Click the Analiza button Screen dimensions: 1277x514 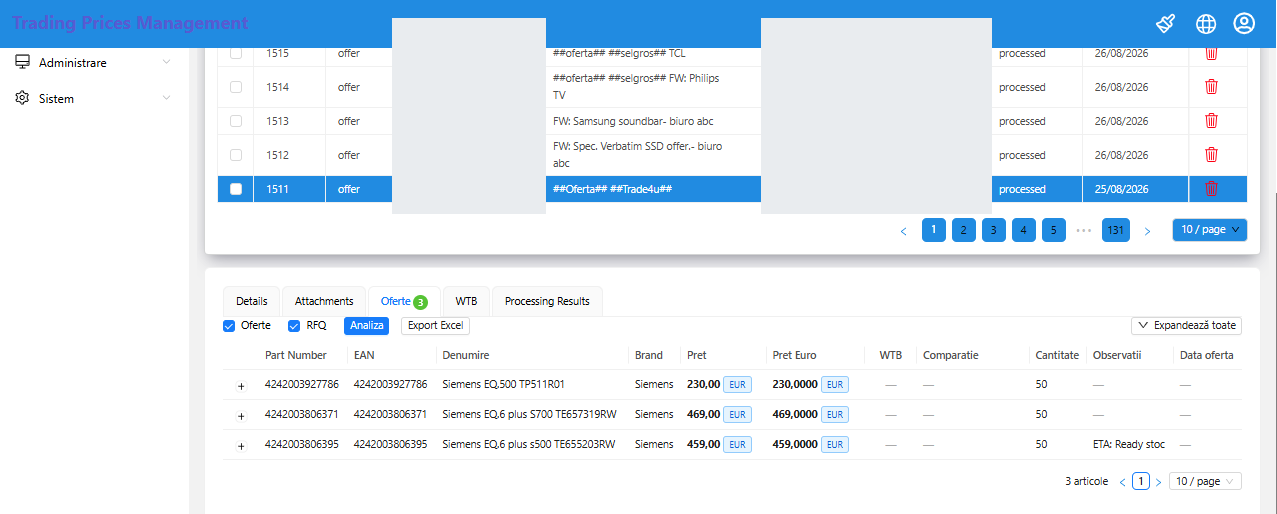[366, 326]
